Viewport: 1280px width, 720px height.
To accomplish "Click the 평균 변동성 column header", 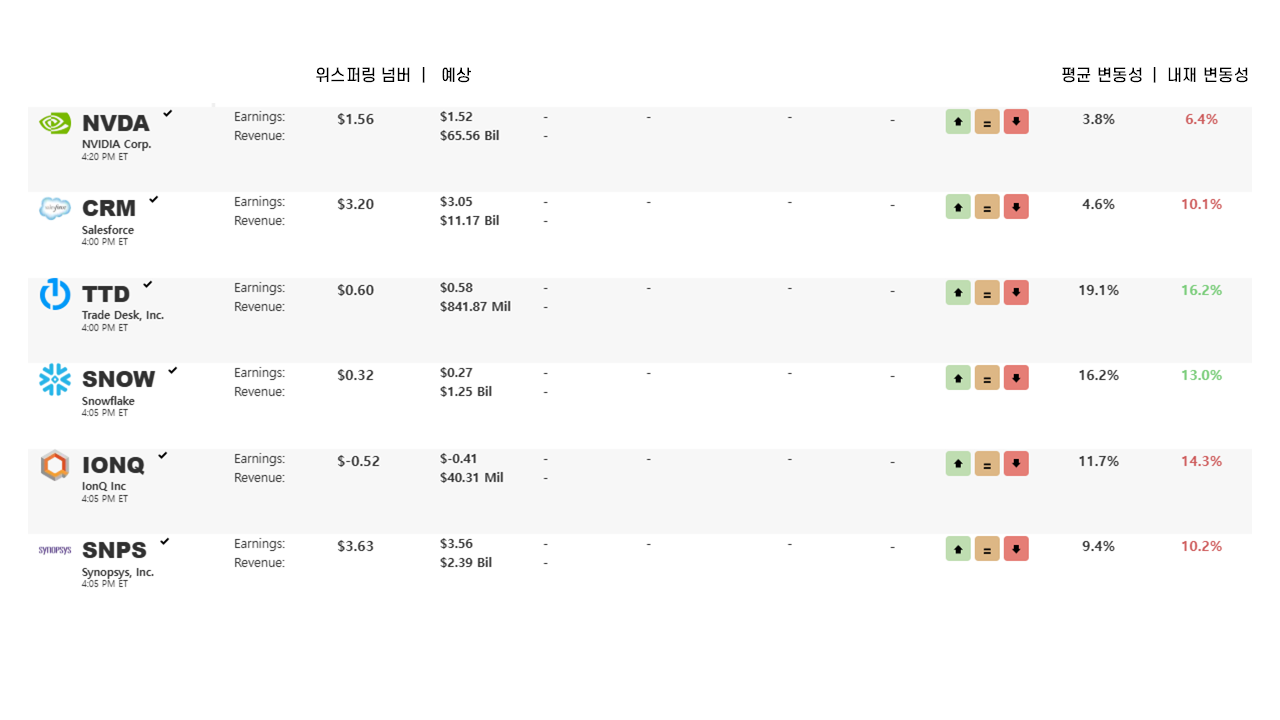I will coord(1102,75).
